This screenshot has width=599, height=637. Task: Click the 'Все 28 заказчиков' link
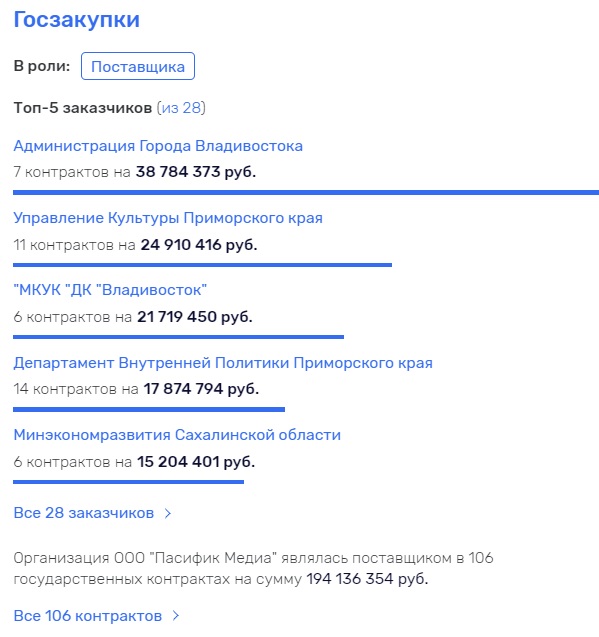84,513
